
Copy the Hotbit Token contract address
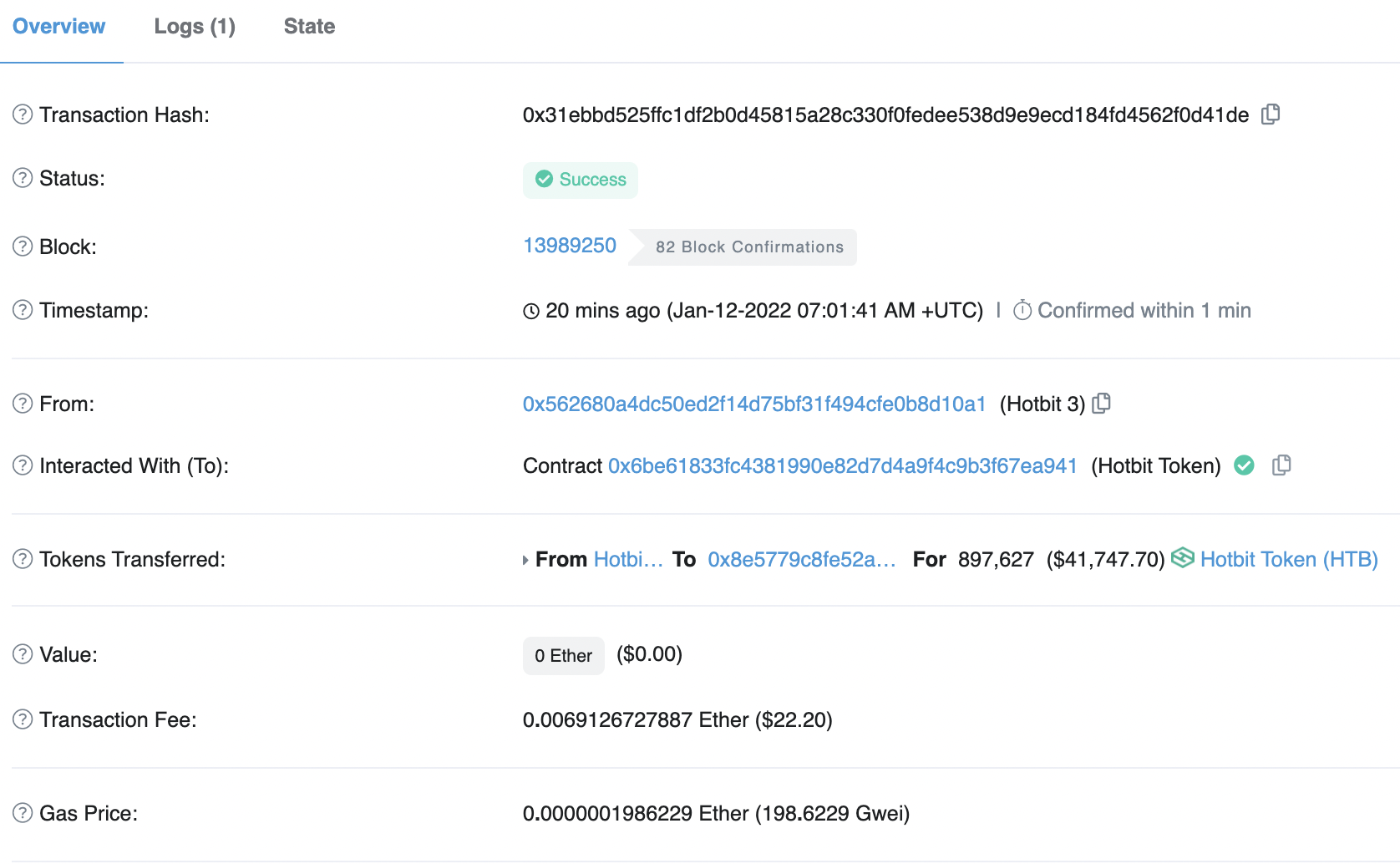(1281, 465)
